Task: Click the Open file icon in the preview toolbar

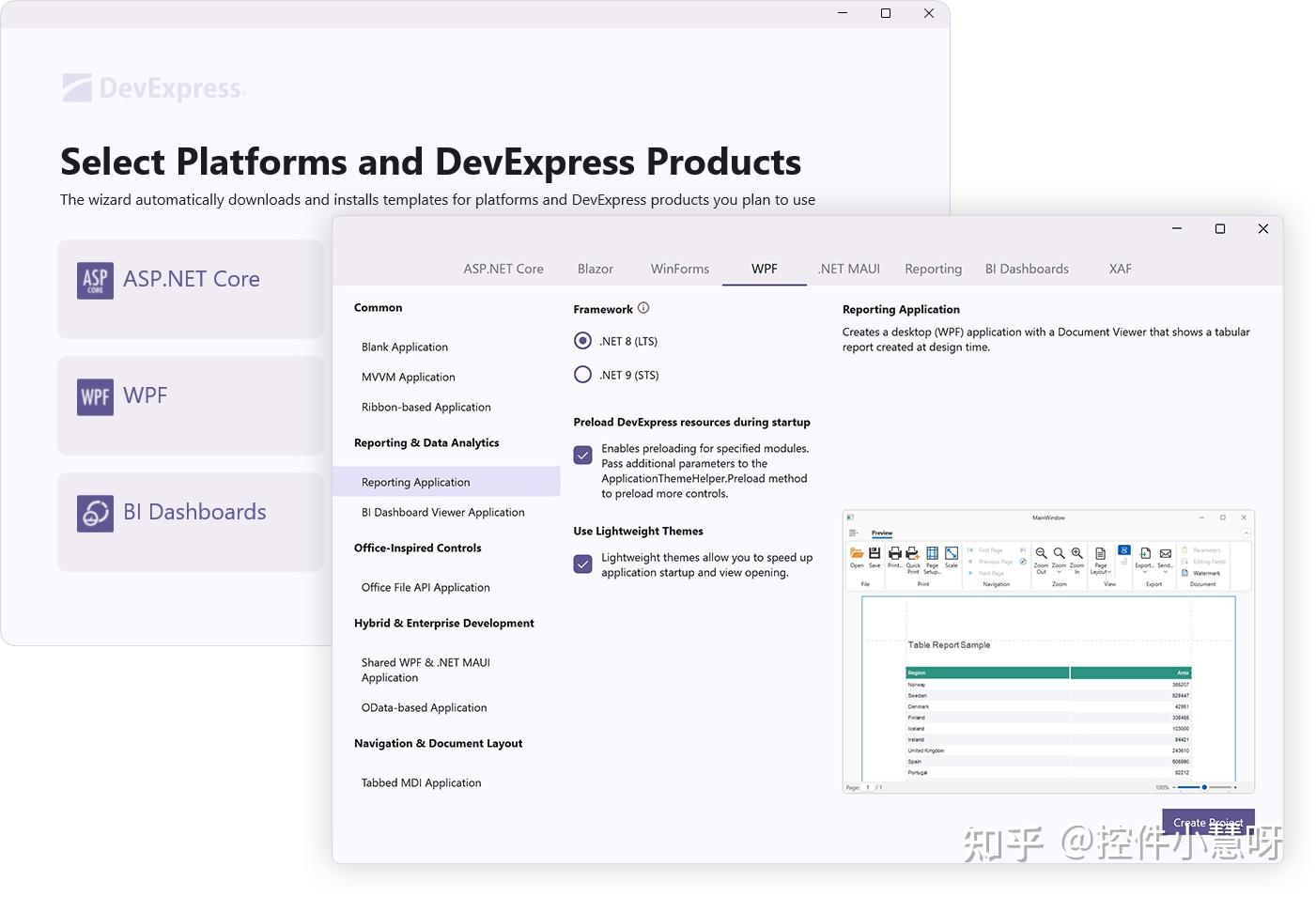Action: [856, 553]
